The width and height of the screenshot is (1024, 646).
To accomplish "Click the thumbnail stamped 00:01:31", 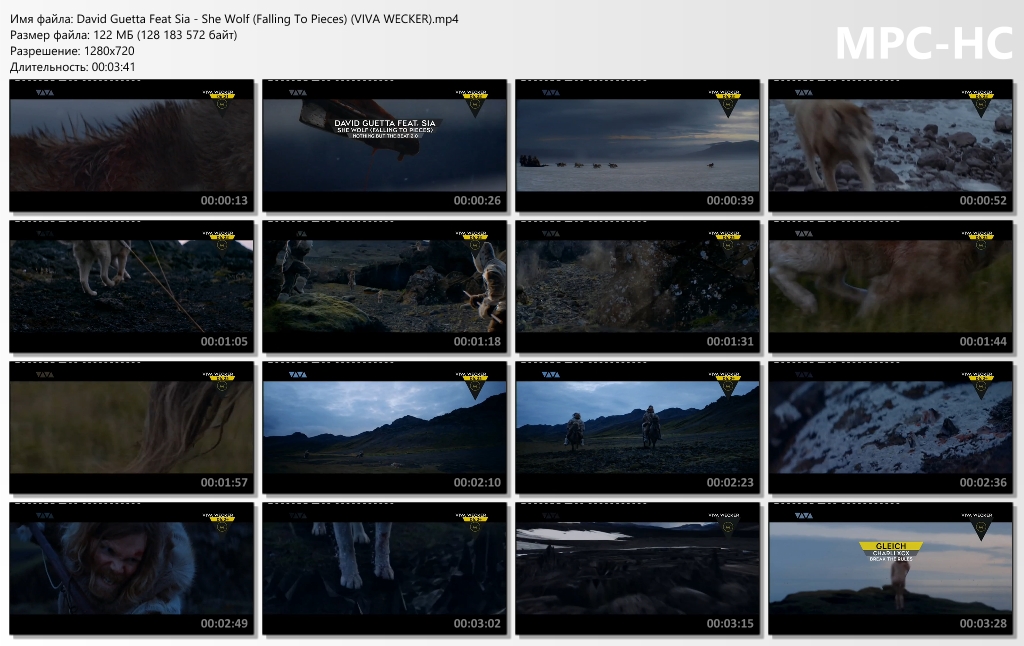I will 637,287.
